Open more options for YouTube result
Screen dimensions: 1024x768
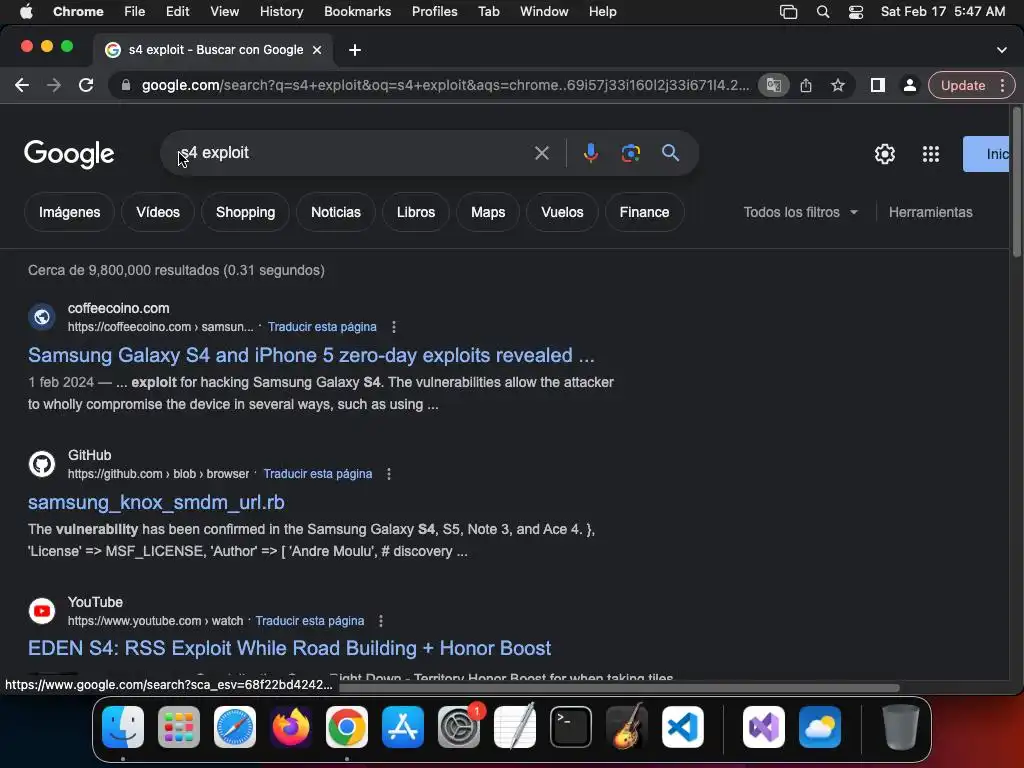381,620
